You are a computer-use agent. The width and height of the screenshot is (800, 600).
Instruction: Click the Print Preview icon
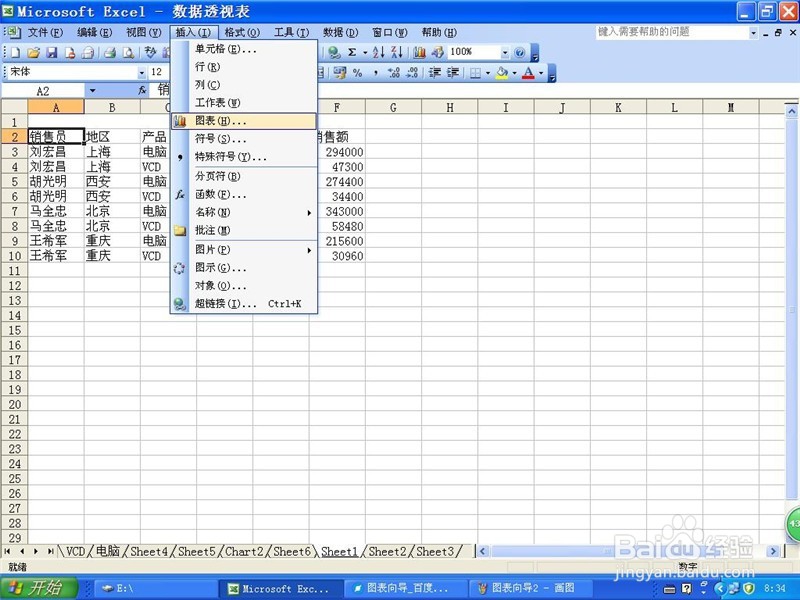pos(129,52)
